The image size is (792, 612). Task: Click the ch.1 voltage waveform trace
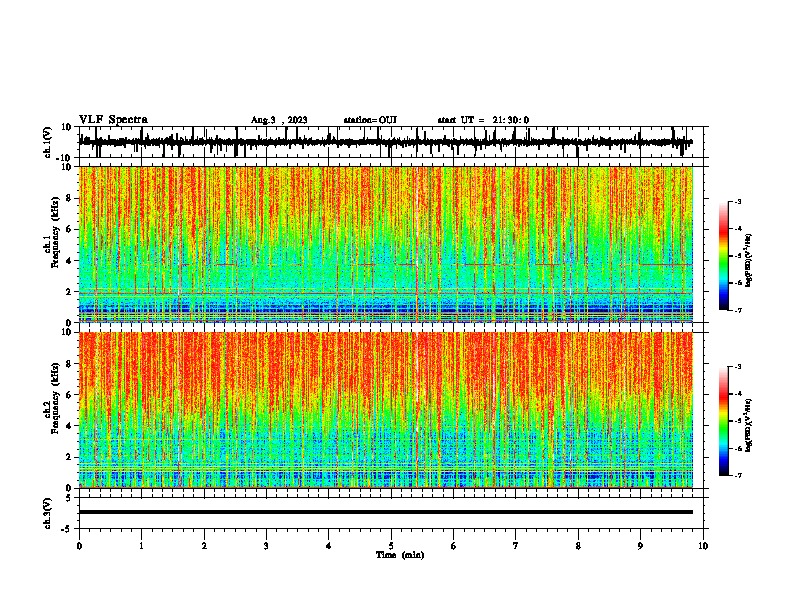(385, 142)
